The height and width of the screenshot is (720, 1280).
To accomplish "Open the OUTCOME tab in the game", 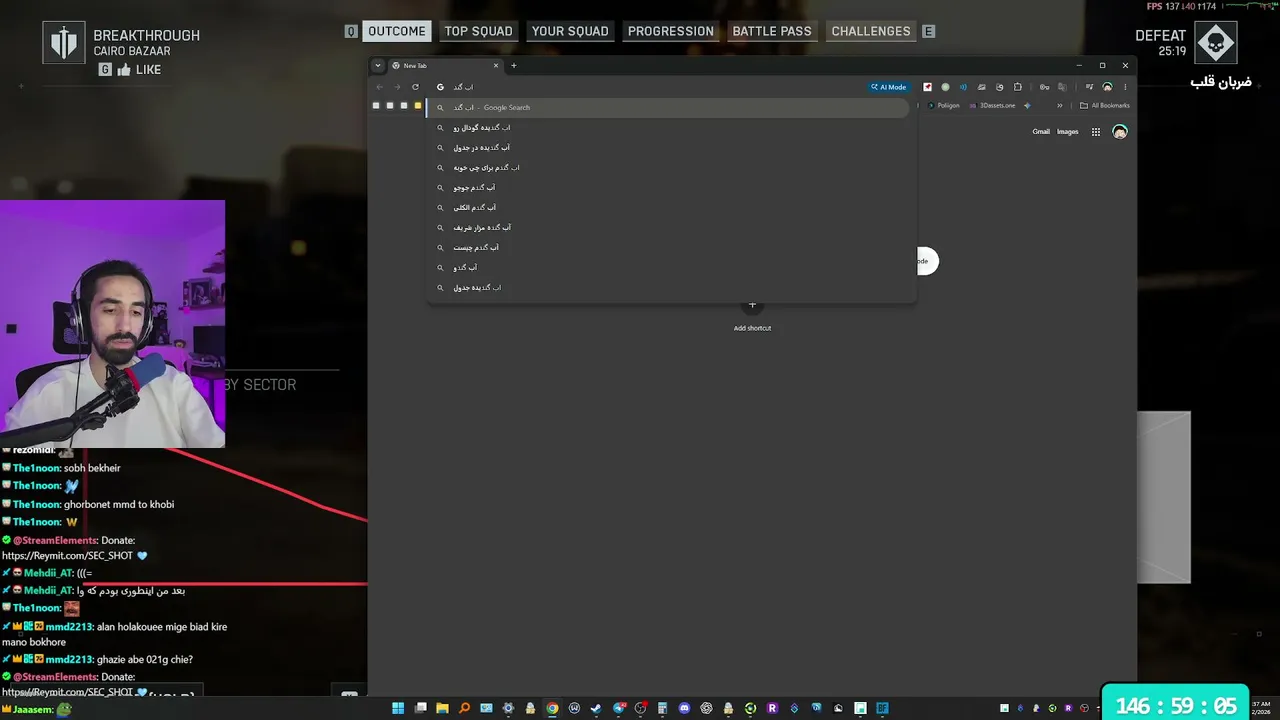I will pos(397,31).
